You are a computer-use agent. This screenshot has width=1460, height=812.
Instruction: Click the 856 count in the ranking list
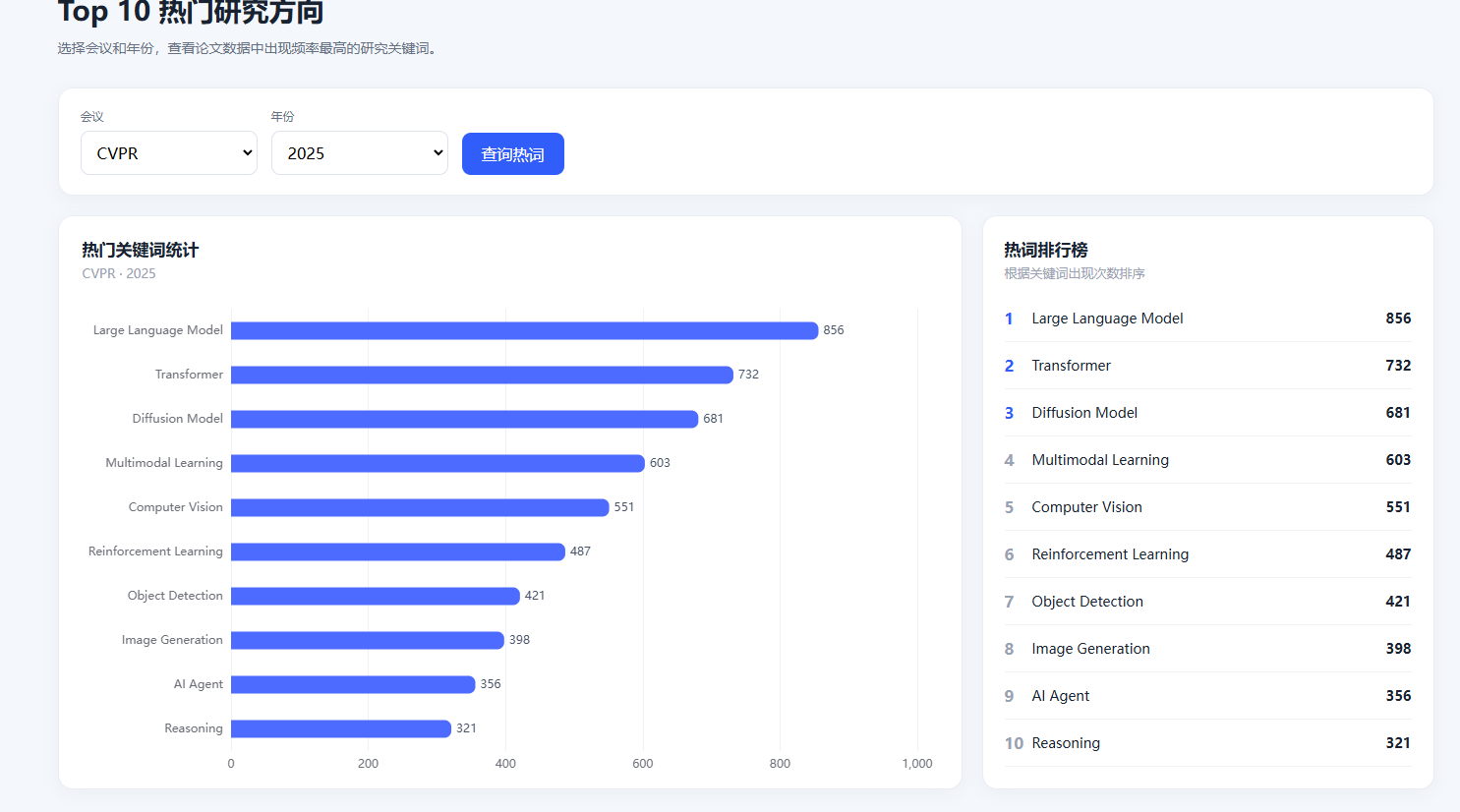1398,319
